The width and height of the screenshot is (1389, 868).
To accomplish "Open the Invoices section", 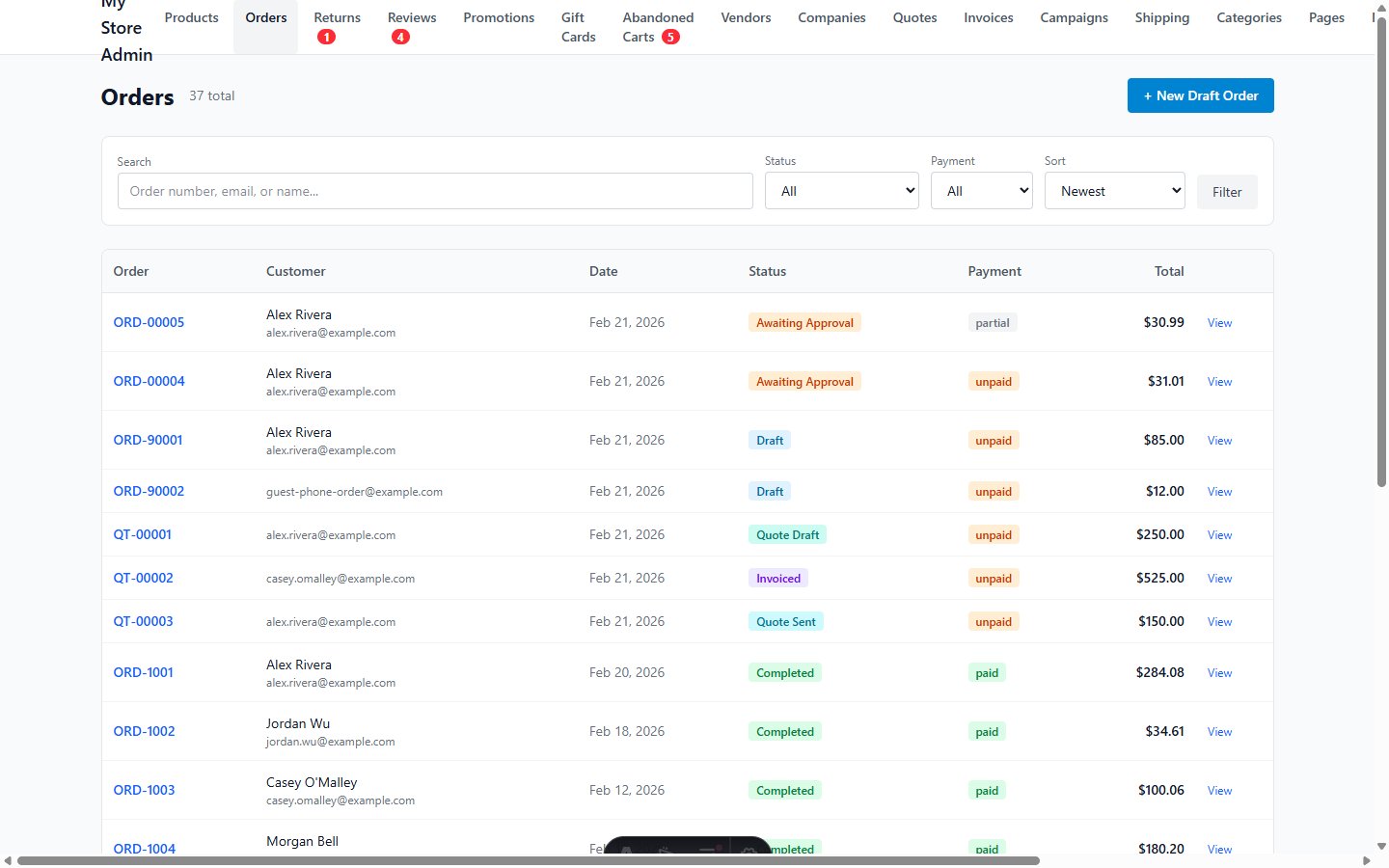I will [x=988, y=16].
